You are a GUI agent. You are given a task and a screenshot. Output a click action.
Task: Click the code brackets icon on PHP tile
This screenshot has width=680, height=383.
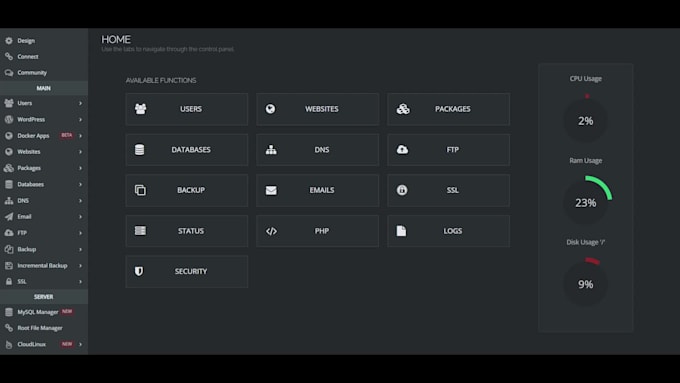(271, 231)
